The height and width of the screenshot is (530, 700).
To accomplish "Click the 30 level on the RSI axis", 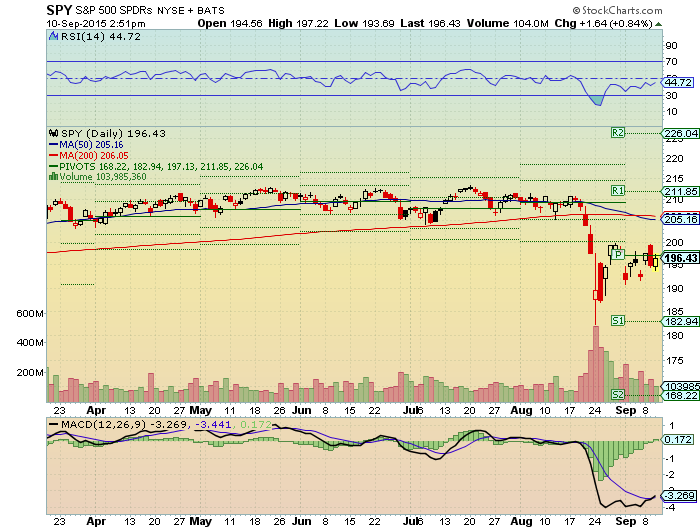I will pos(671,96).
